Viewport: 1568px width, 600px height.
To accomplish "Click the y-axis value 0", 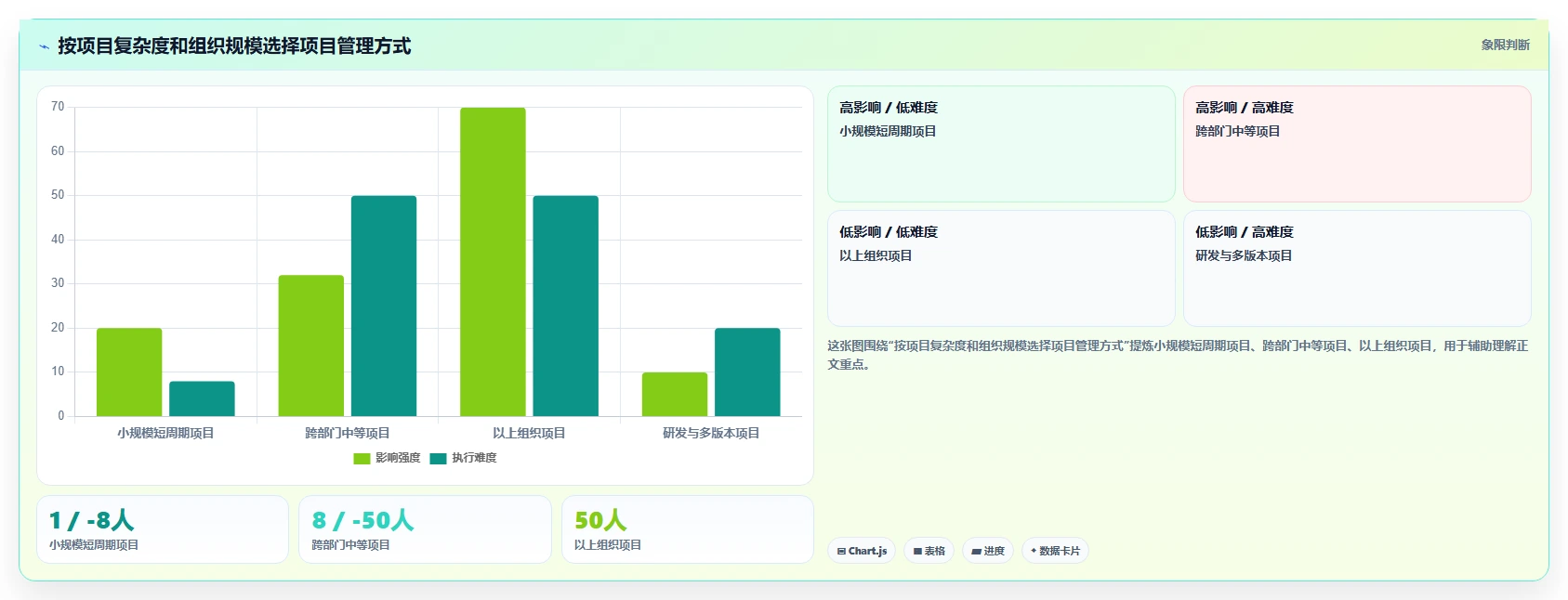I will [x=61, y=416].
